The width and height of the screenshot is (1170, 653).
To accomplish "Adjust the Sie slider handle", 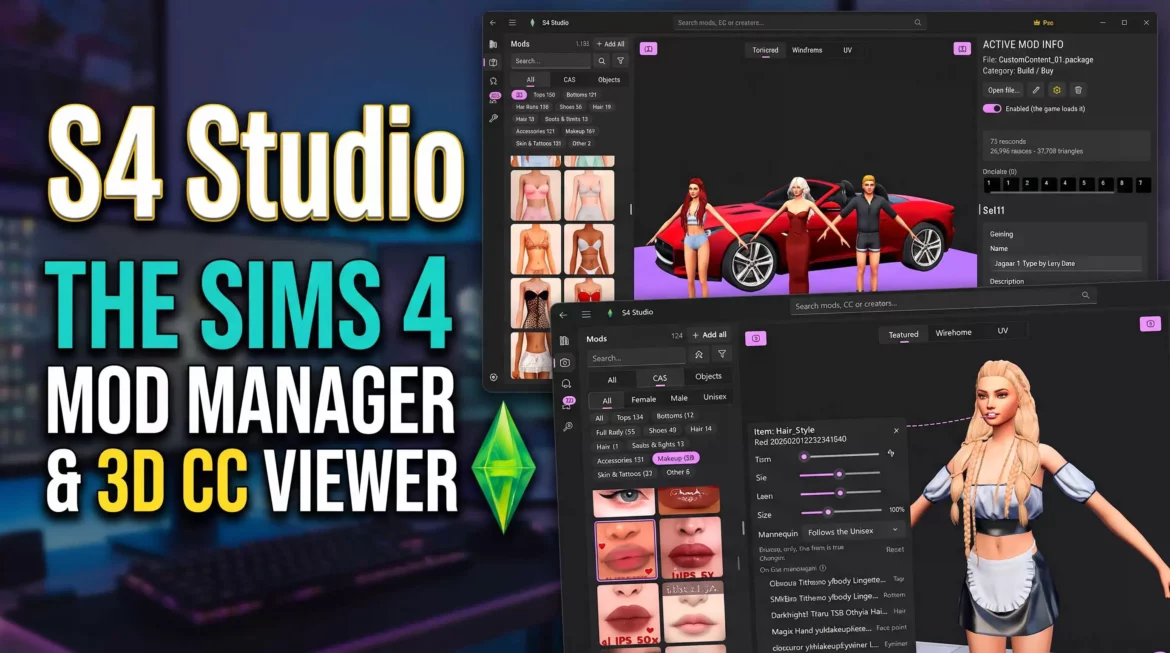I will click(x=839, y=475).
